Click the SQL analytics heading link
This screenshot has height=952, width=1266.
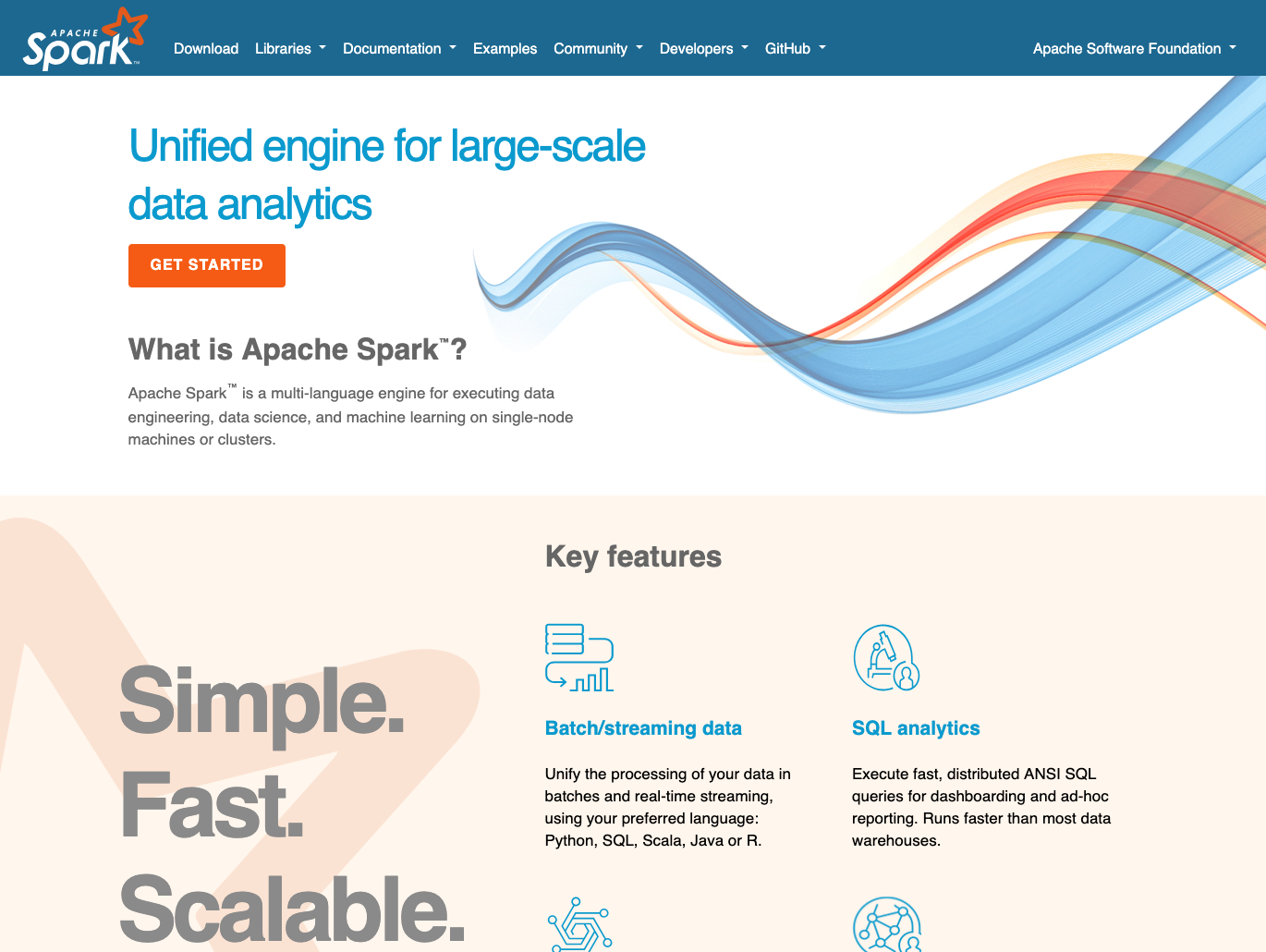(x=916, y=728)
